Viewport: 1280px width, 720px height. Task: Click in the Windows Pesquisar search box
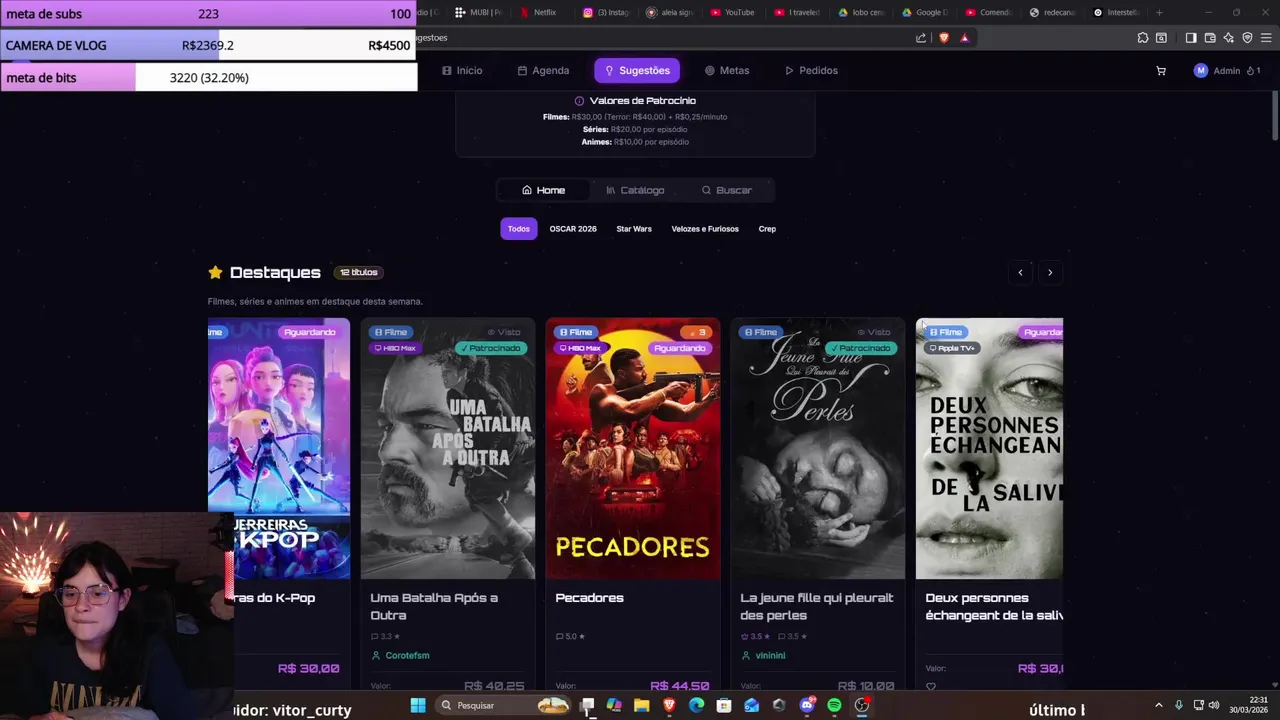coord(504,705)
